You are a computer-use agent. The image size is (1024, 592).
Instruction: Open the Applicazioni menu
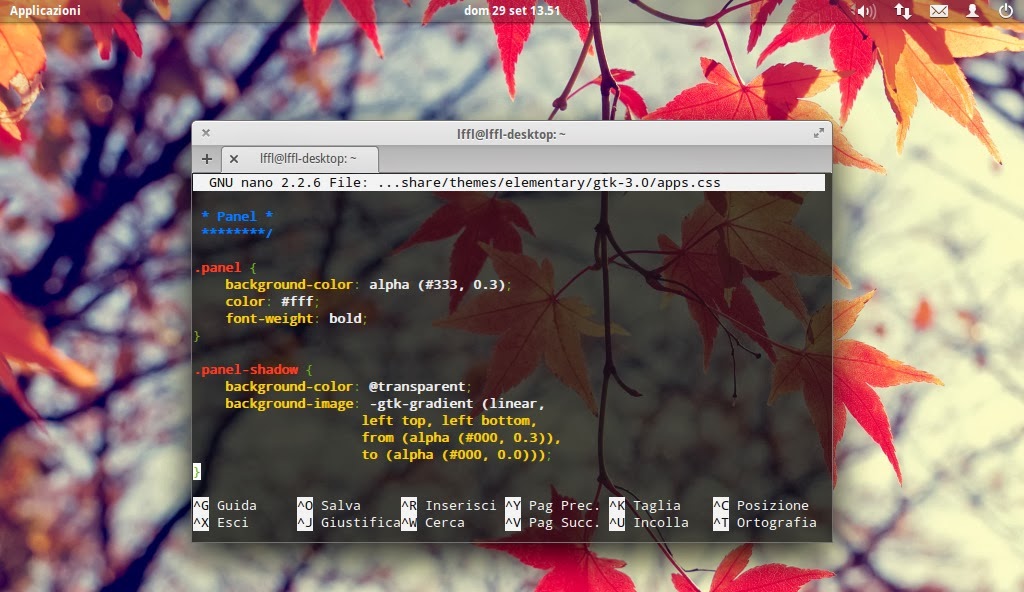coord(45,10)
